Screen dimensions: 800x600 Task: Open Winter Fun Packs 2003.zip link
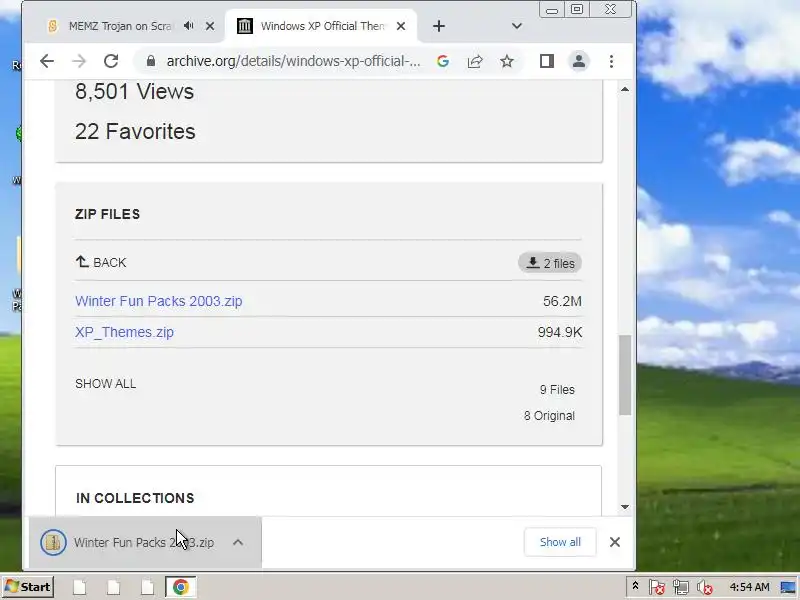click(159, 301)
